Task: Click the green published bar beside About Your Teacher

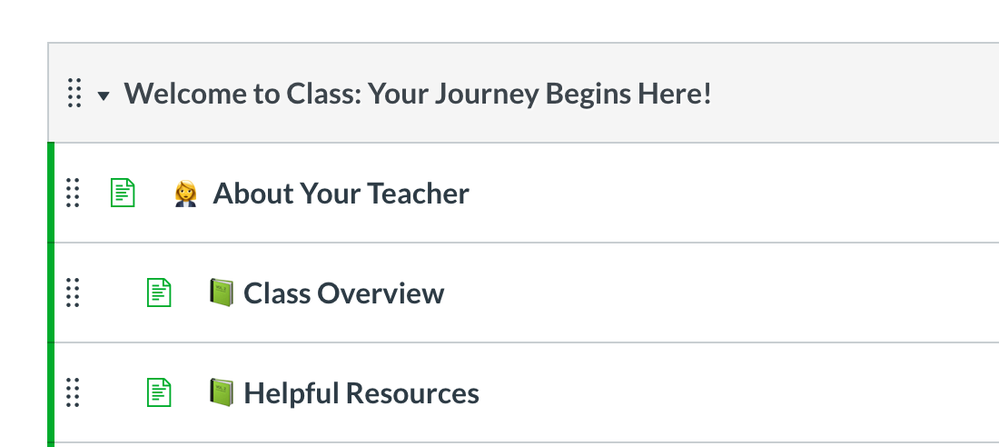Action: [x=51, y=193]
